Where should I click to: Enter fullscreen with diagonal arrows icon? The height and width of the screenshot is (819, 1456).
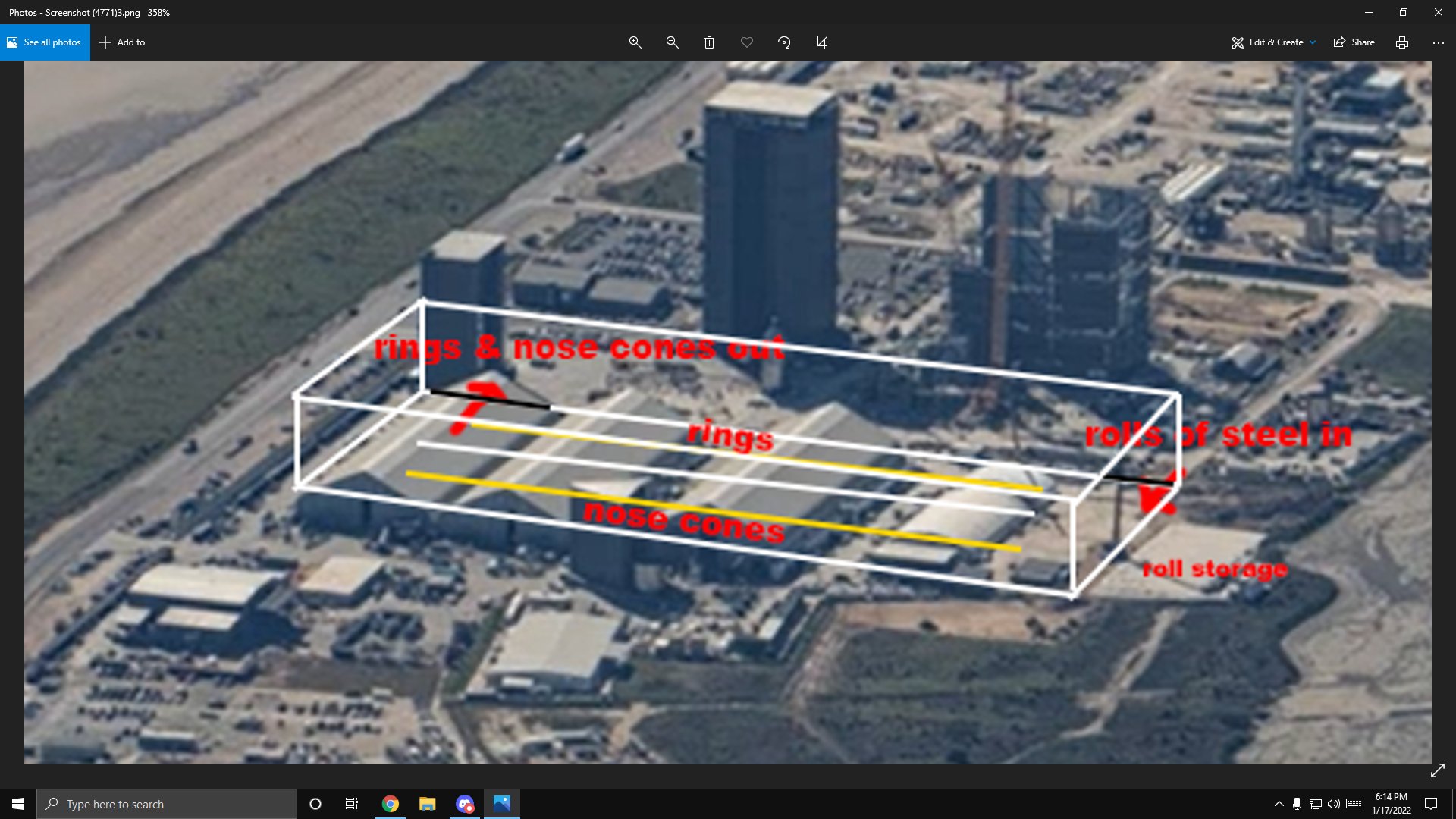1438,770
